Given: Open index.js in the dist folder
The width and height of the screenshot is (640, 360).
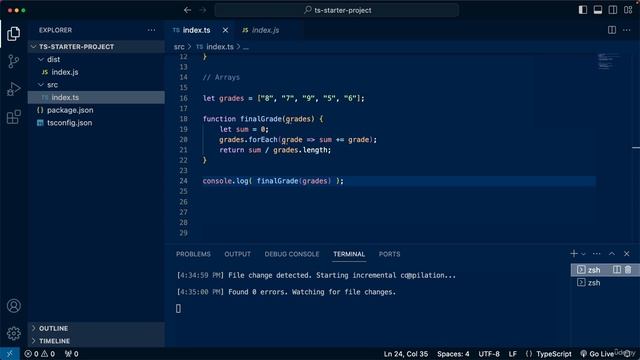Looking at the screenshot, I should [96, 72].
